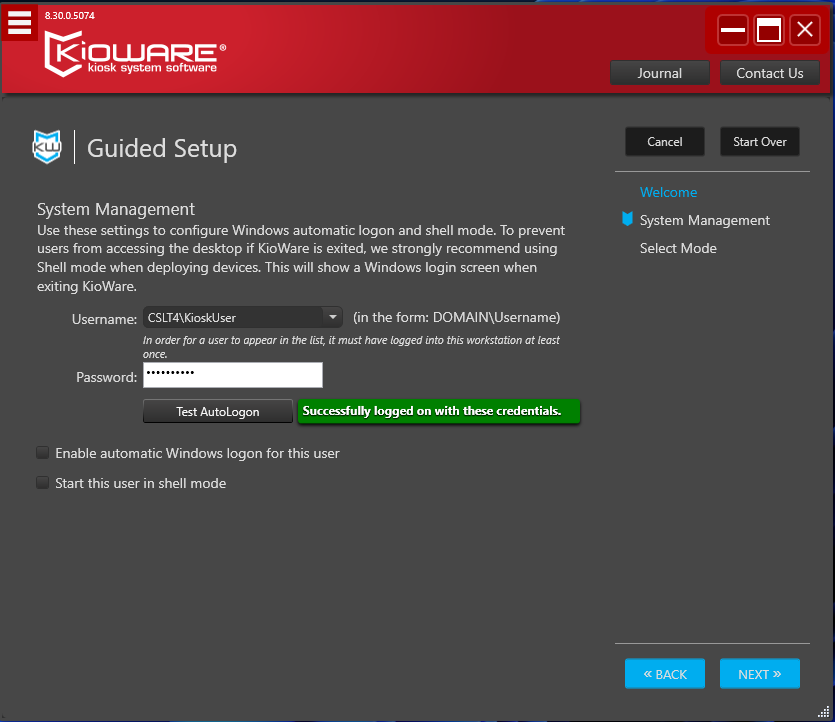
Task: Close the KioWare window
Action: 805,30
